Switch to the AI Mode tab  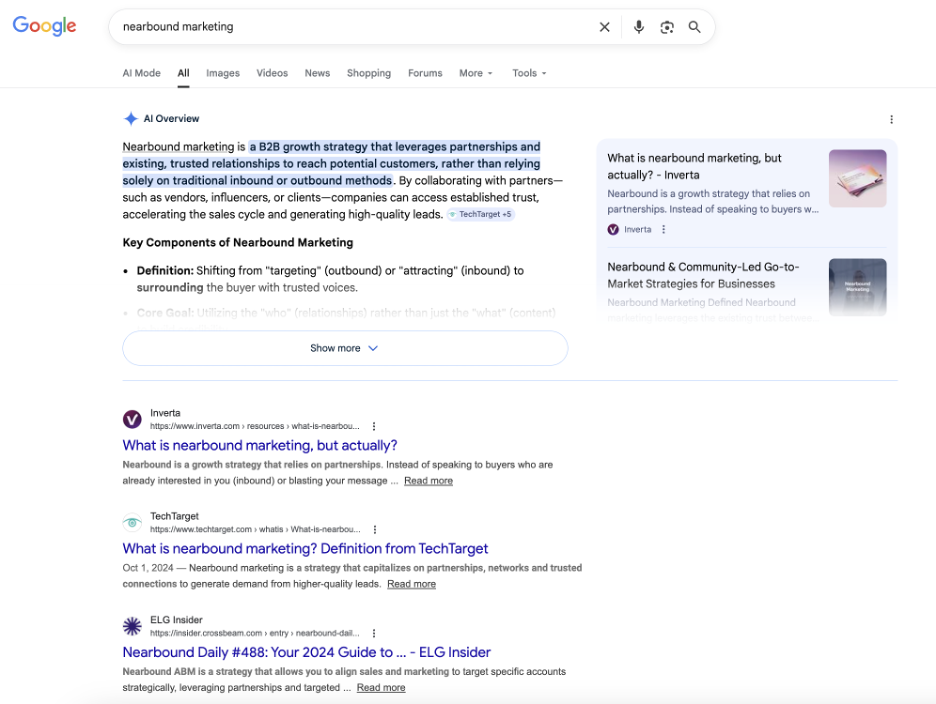pos(141,73)
